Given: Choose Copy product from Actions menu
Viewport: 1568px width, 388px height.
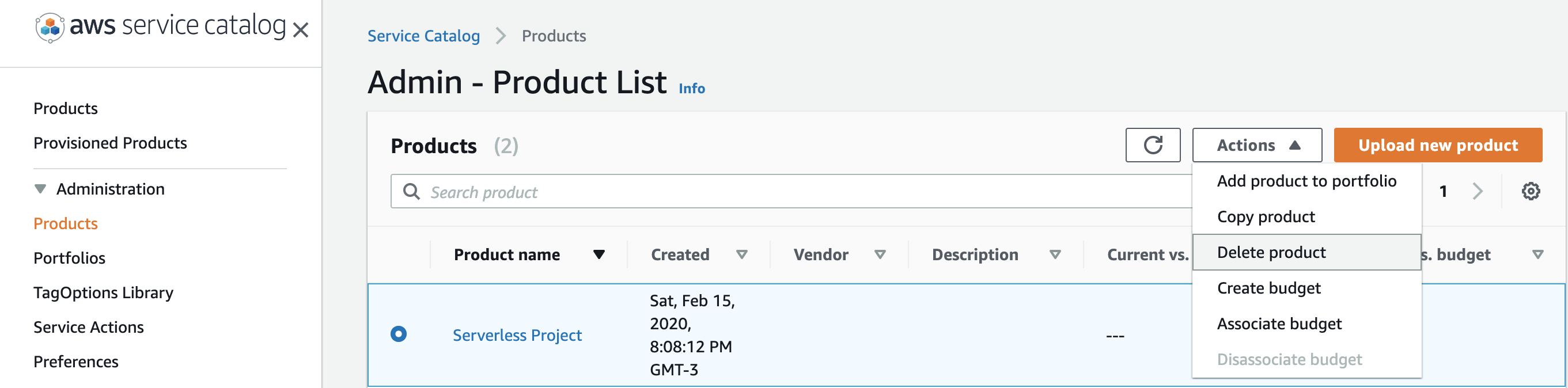Looking at the screenshot, I should [x=1306, y=216].
